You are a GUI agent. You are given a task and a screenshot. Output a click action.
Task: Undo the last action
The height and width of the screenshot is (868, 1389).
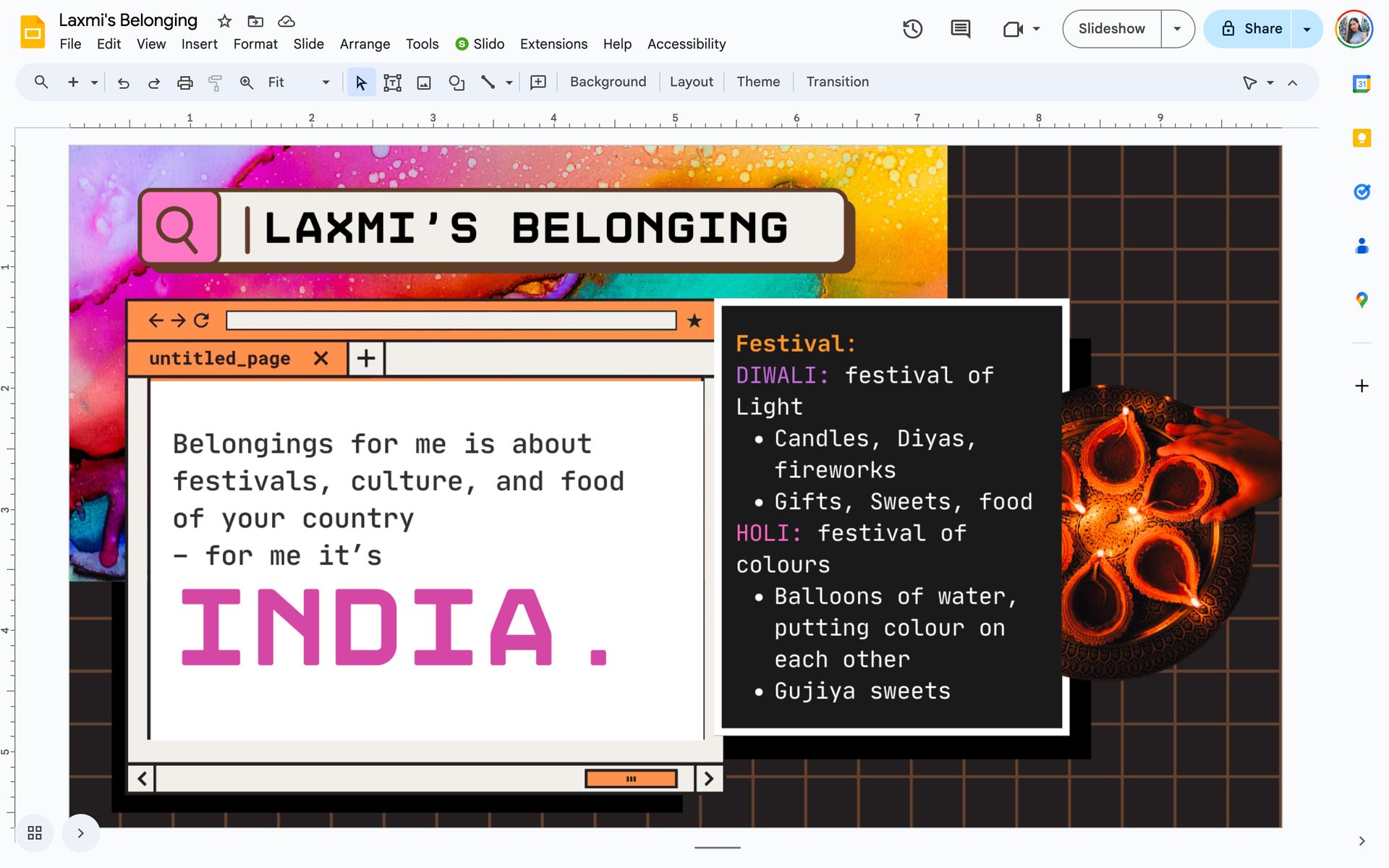(x=123, y=82)
